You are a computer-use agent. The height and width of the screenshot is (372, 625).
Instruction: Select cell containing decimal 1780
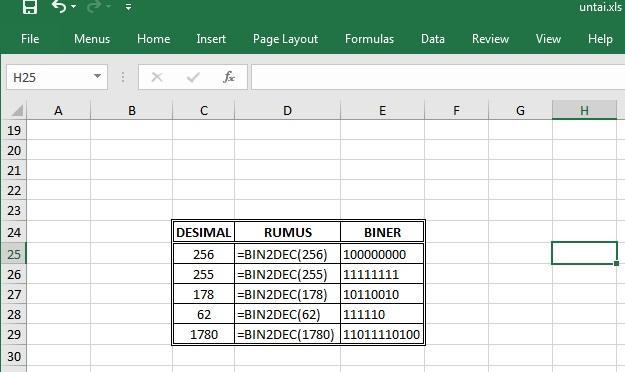click(204, 334)
